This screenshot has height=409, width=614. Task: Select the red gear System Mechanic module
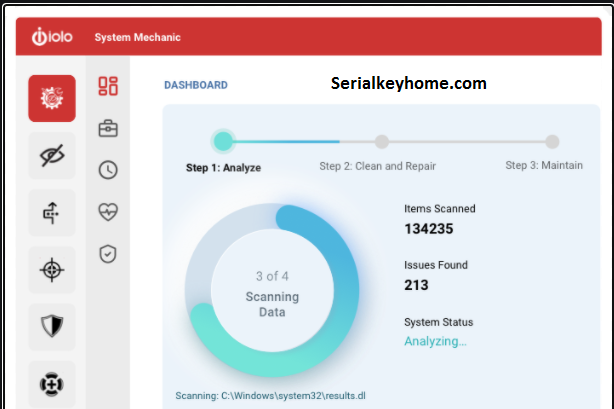tap(52, 98)
